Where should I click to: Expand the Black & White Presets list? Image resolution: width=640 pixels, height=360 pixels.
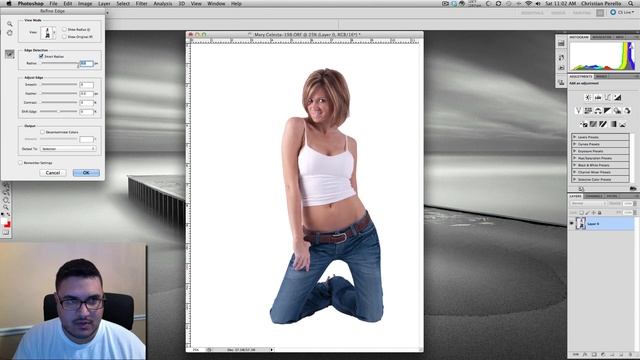pos(575,165)
